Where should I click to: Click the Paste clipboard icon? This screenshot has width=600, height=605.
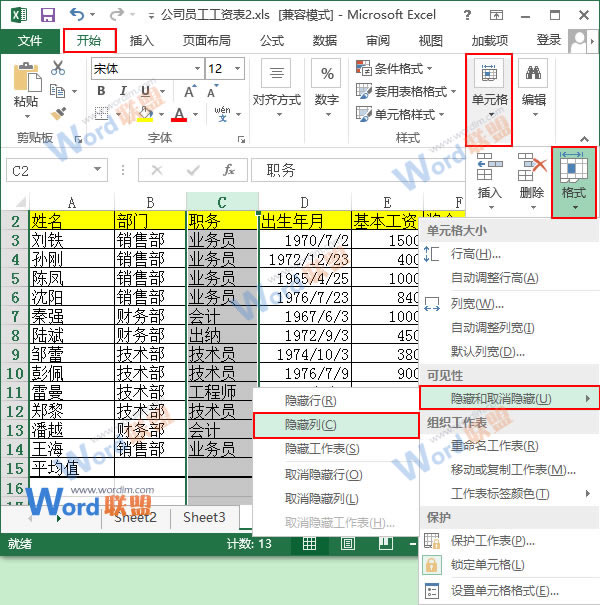tap(26, 82)
